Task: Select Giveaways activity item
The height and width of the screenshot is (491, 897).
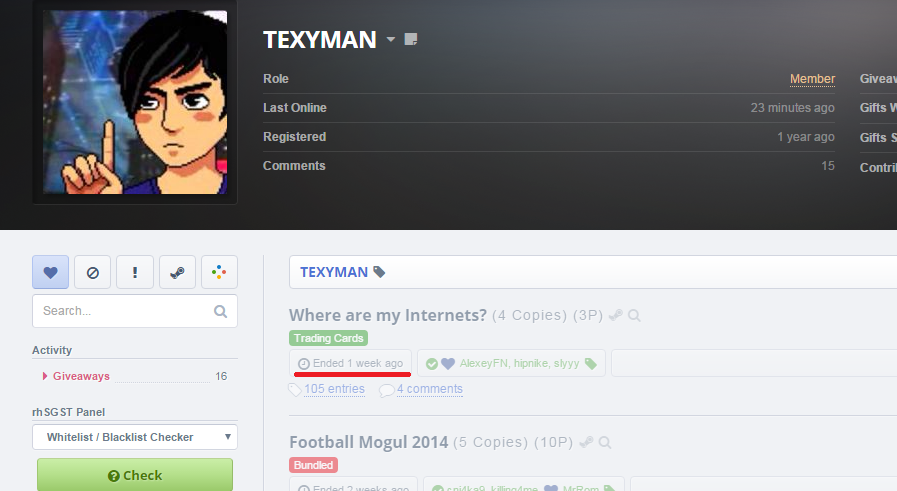Action: 81,376
